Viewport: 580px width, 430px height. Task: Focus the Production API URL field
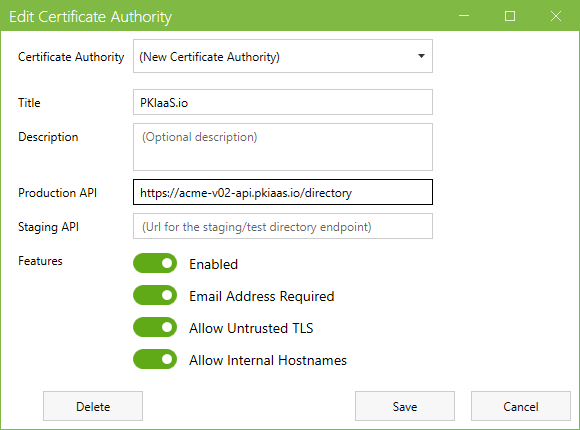tap(283, 192)
